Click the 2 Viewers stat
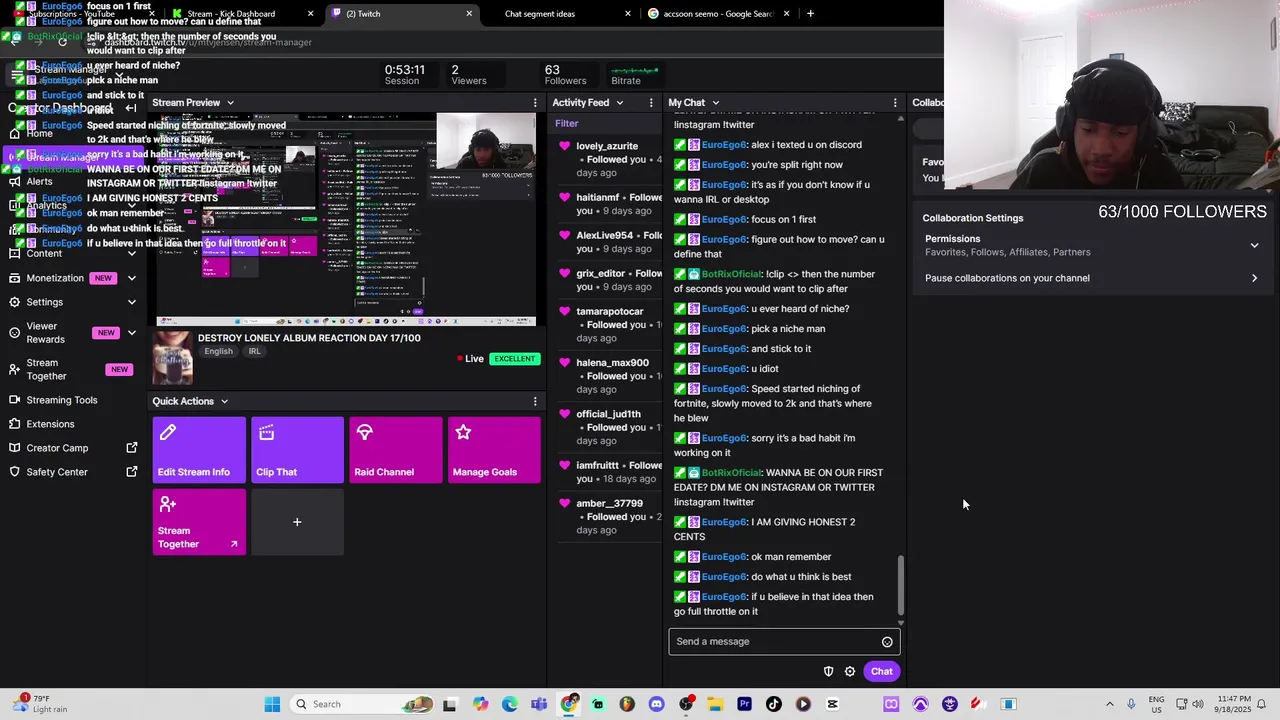Screen dimensions: 1280x720 click(x=468, y=75)
